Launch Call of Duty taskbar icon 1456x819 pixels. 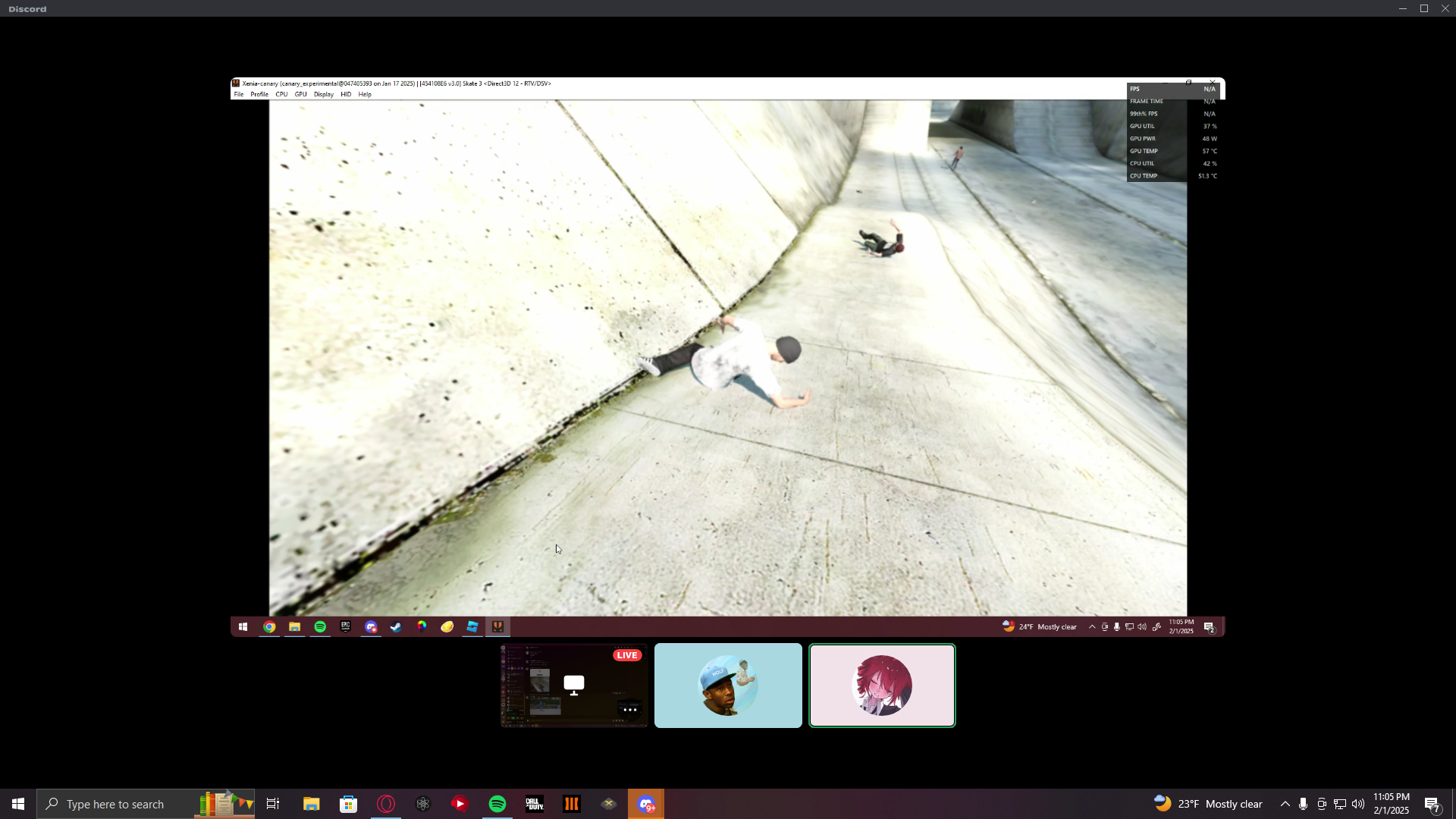pos(535,804)
